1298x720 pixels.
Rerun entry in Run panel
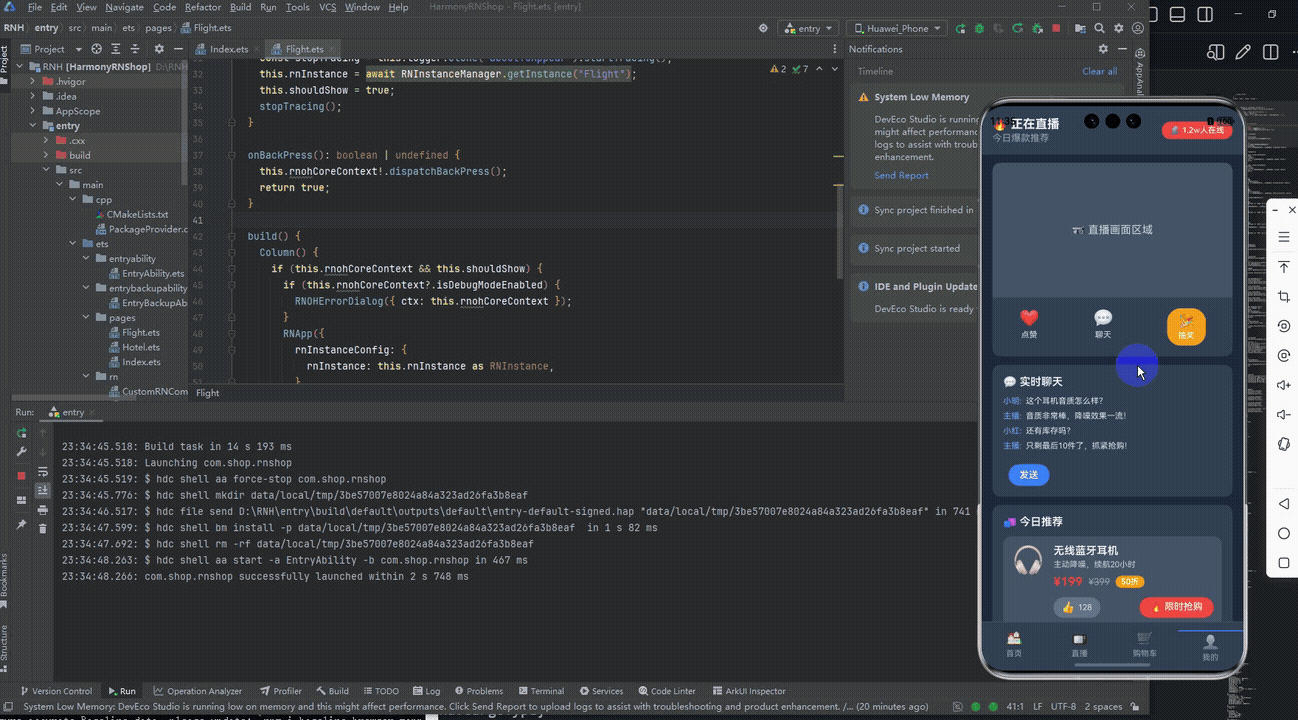[22, 433]
